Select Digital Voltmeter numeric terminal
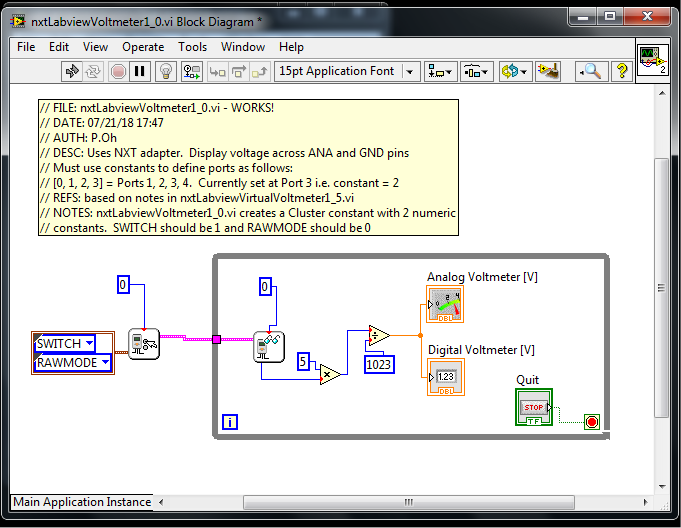This screenshot has height=528, width=681. (x=446, y=377)
